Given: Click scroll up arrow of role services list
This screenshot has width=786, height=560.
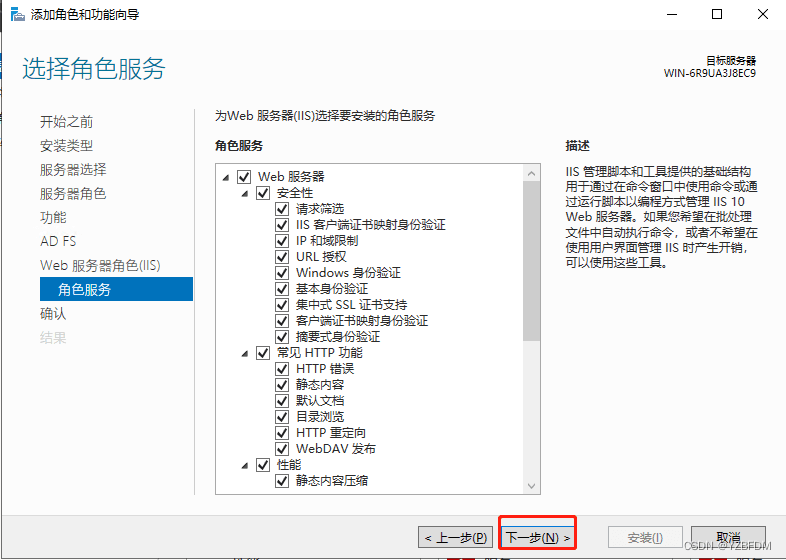Looking at the screenshot, I should [x=531, y=173].
